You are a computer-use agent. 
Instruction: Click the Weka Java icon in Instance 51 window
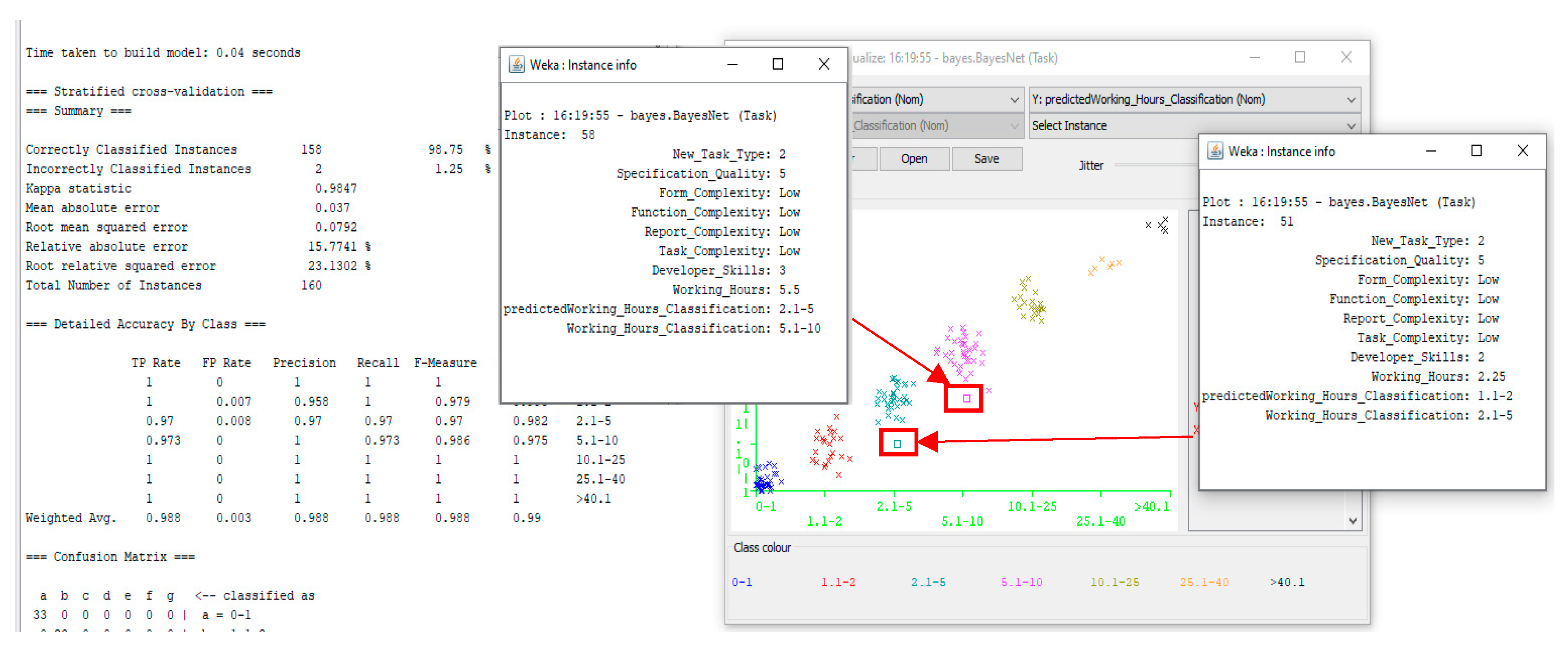tap(1215, 151)
